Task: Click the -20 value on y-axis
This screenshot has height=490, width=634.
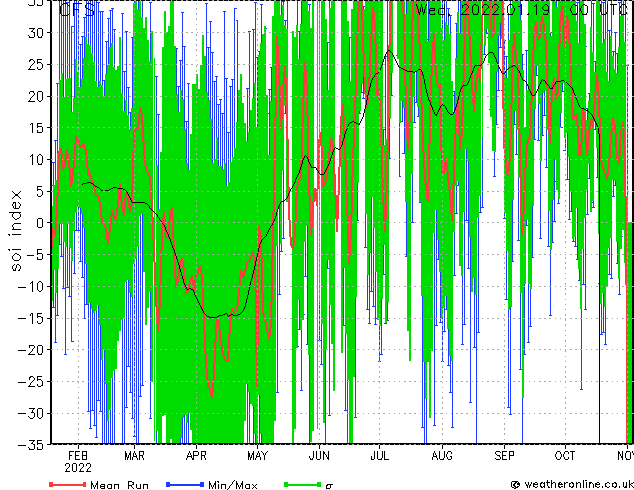Action: (31, 350)
